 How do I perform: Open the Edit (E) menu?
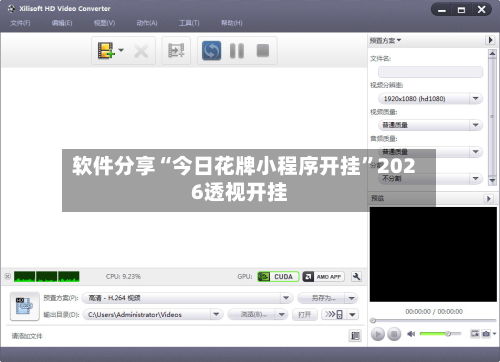(62, 23)
